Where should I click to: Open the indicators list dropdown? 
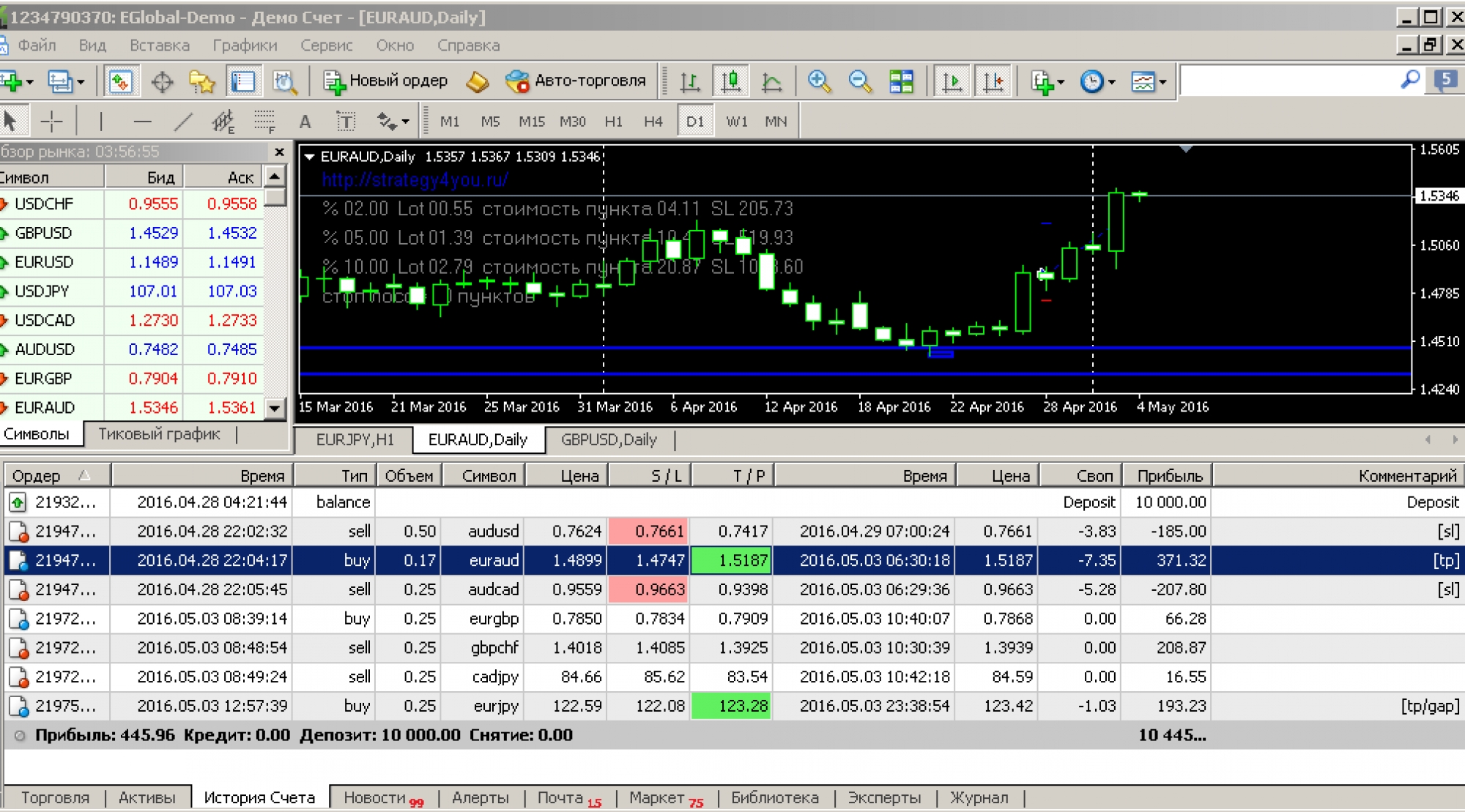pos(1047,81)
